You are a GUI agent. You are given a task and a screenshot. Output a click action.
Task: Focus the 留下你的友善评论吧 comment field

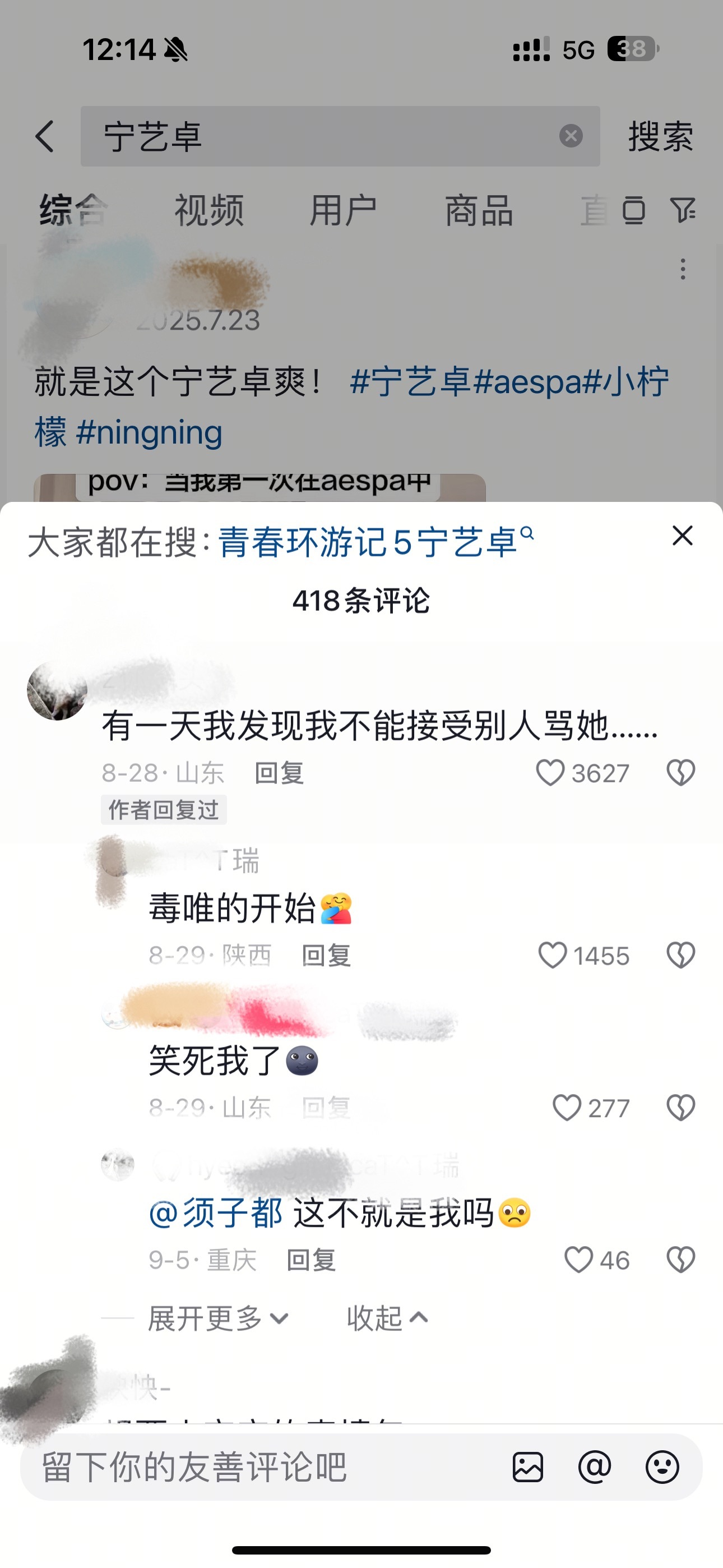tap(268, 1467)
